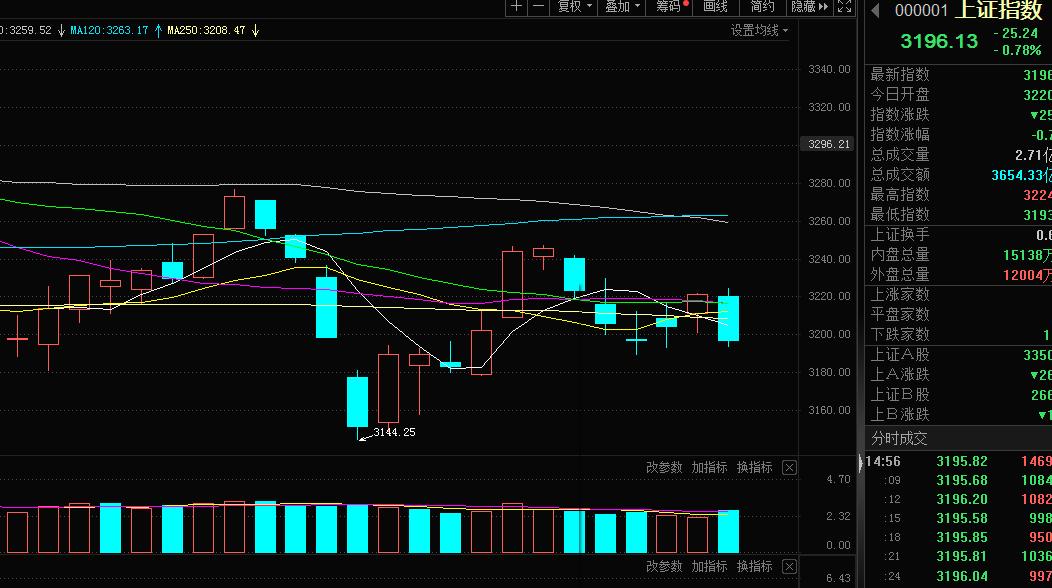
Task: Click the panel splitter handle beside 14:56
Action: [x=861, y=462]
